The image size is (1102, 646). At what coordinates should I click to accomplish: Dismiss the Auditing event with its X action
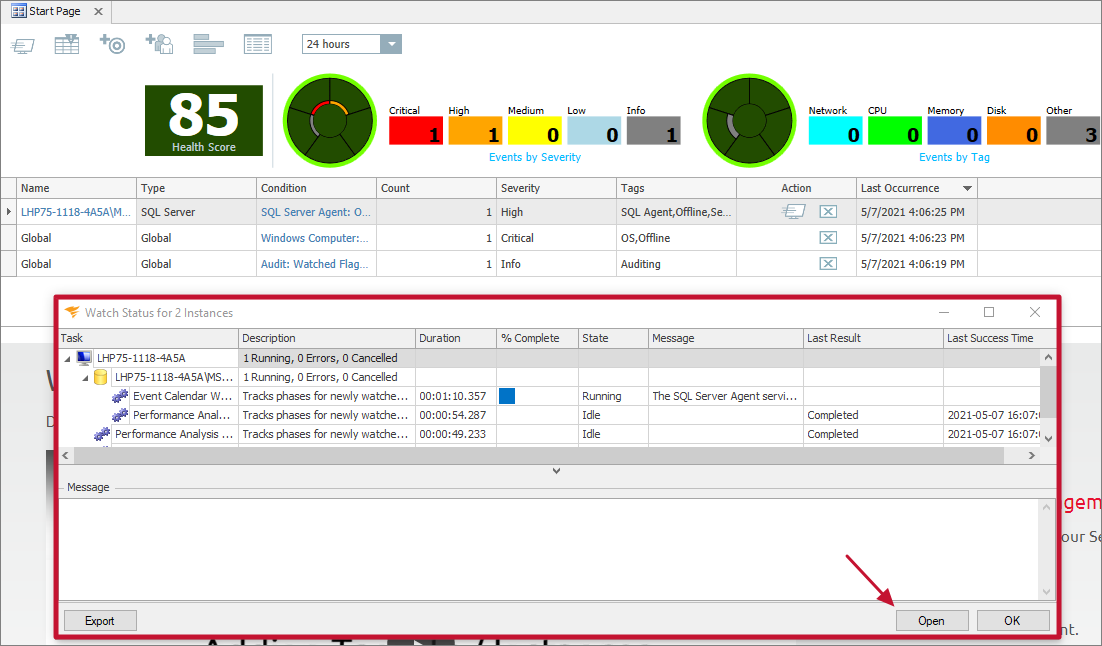(x=830, y=263)
